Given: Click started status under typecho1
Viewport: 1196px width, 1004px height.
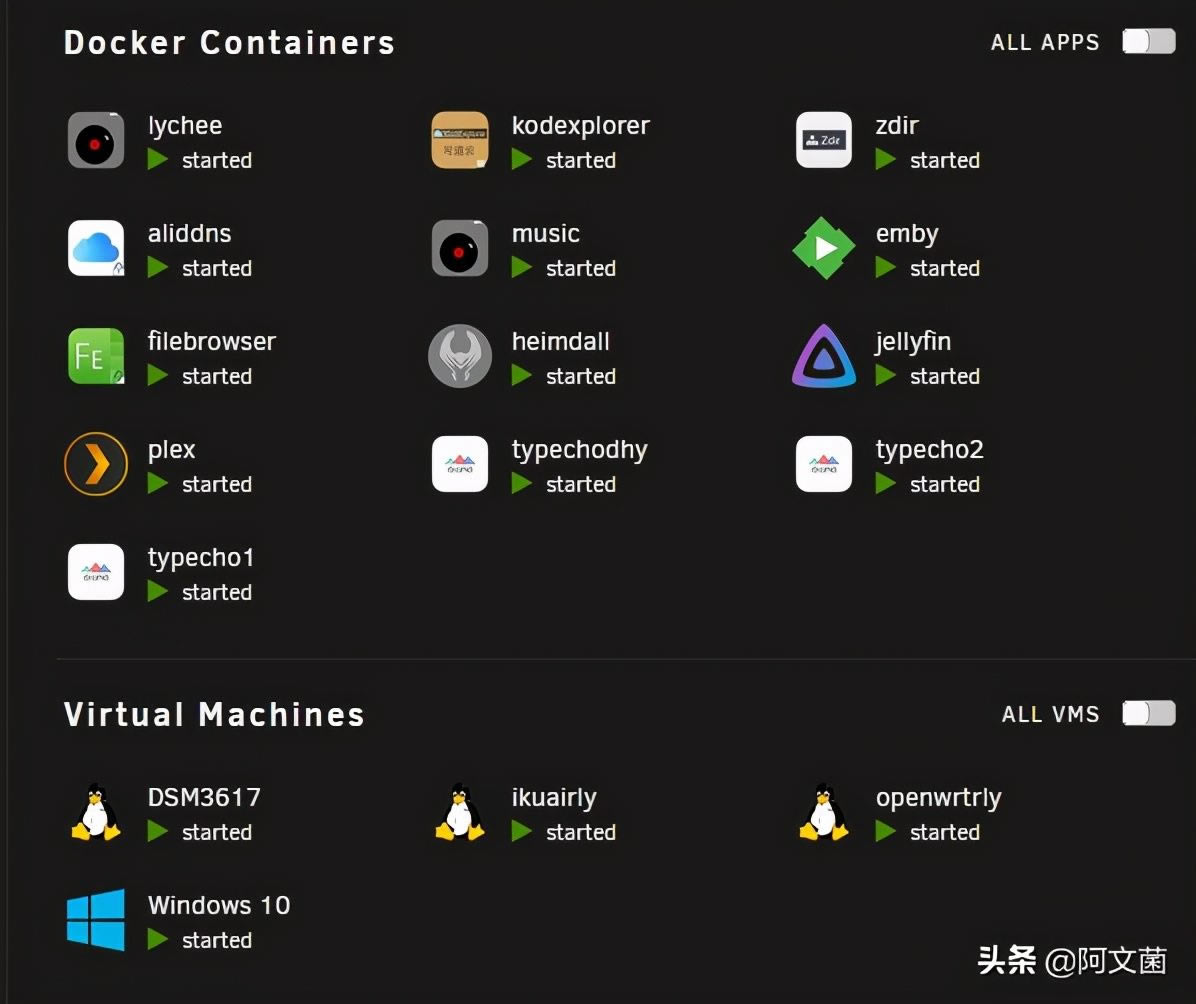Looking at the screenshot, I should [217, 592].
